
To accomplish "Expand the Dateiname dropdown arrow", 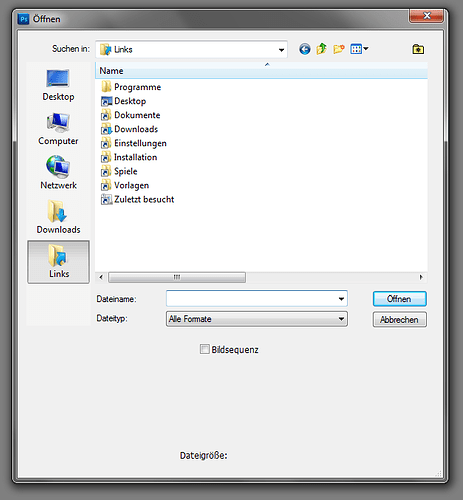I will [x=341, y=299].
